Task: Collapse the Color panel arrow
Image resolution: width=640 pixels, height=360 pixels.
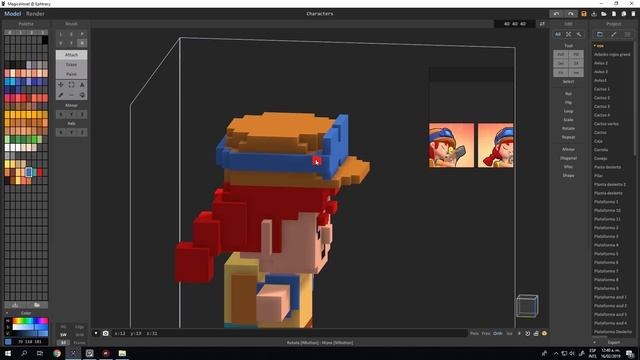Action: pos(7,313)
